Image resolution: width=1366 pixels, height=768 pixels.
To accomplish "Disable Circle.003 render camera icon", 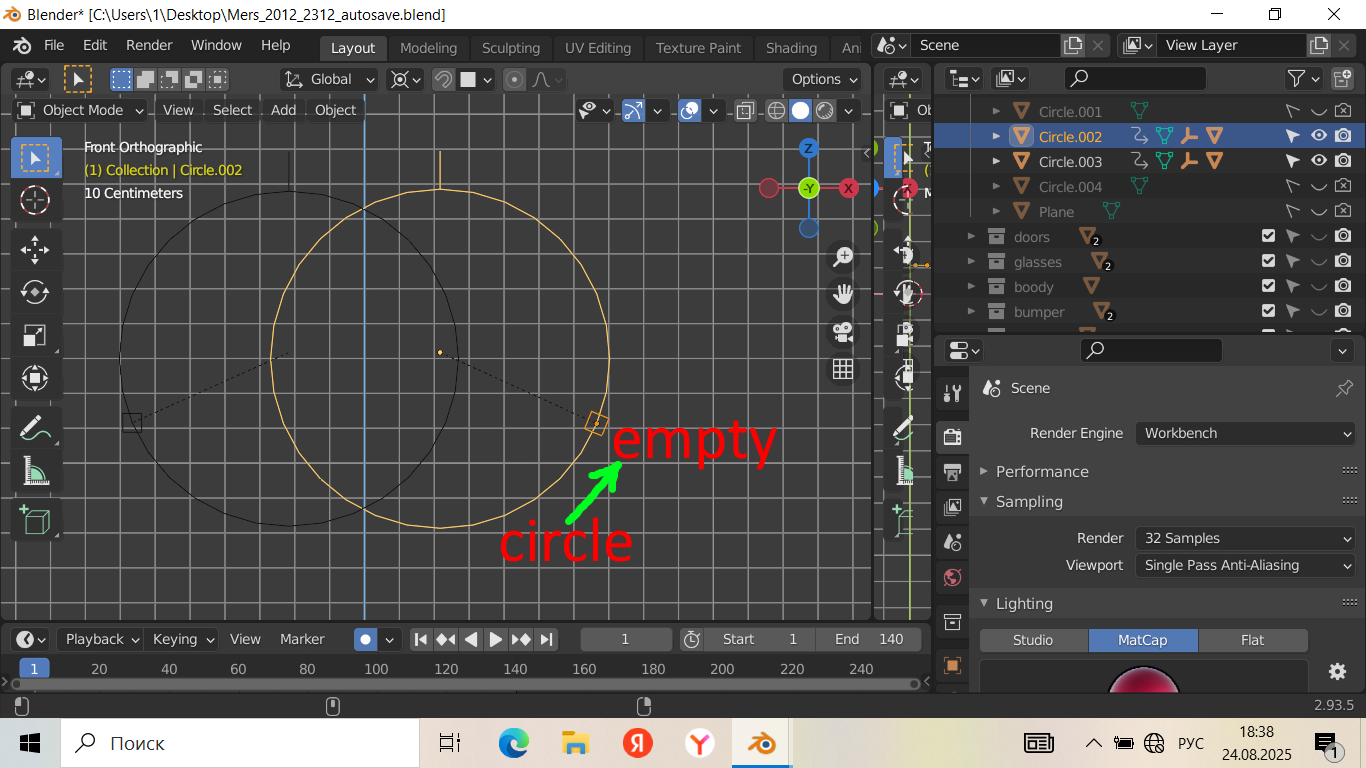I will (1343, 161).
